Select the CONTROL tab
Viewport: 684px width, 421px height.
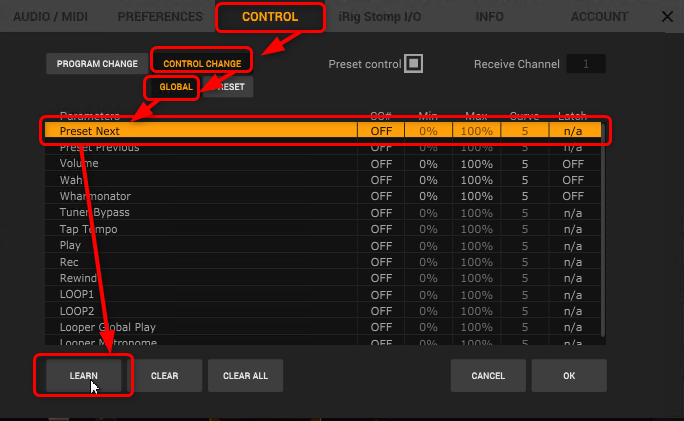pyautogui.click(x=269, y=17)
